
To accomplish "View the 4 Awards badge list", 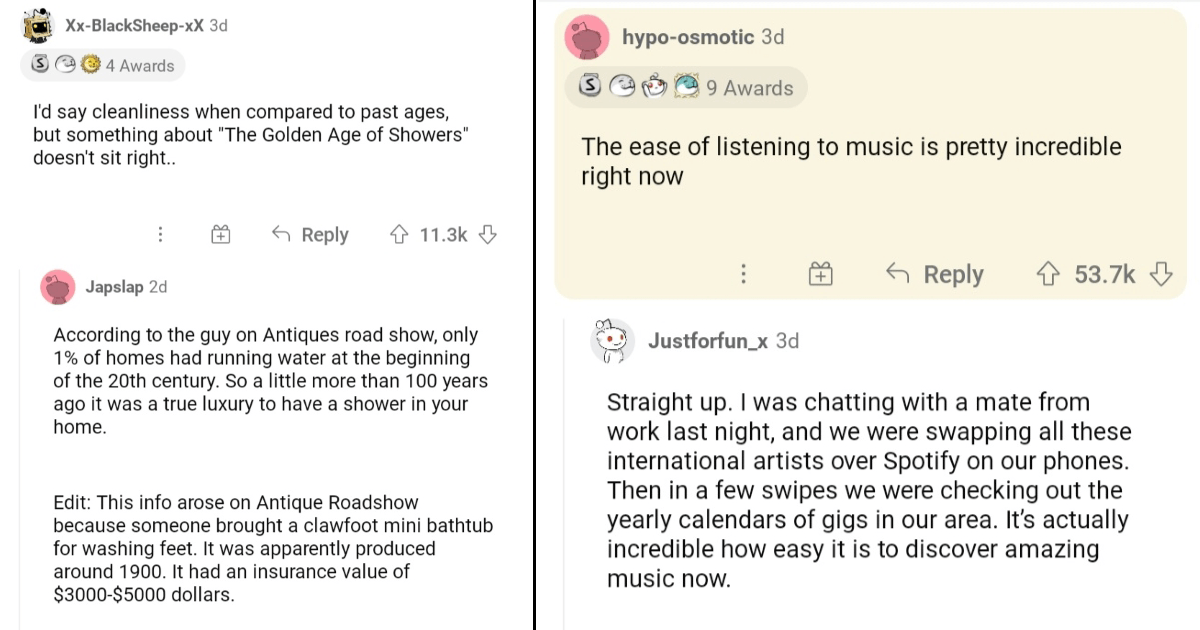I will 102,66.
